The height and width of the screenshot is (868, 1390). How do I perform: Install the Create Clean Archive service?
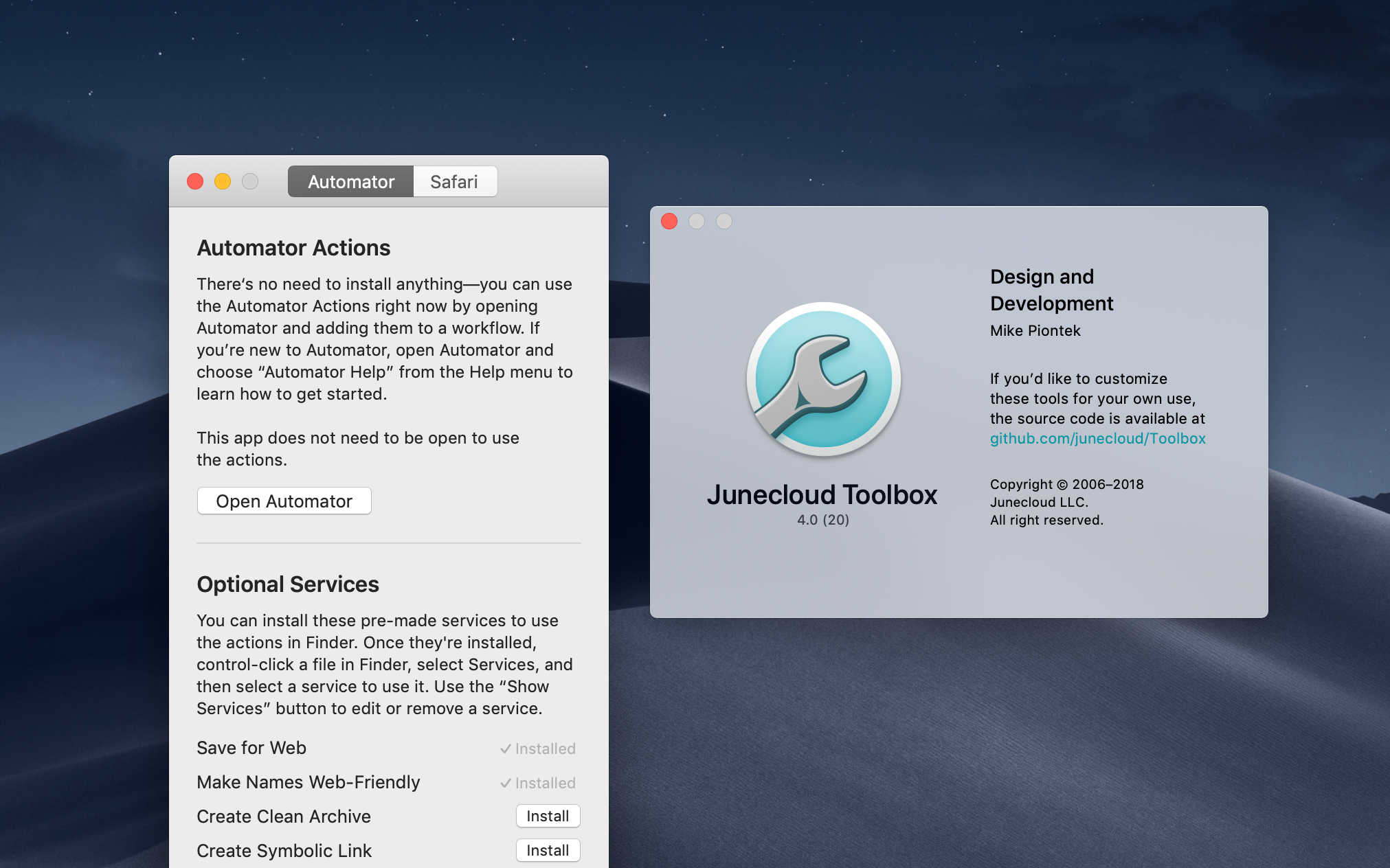548,816
